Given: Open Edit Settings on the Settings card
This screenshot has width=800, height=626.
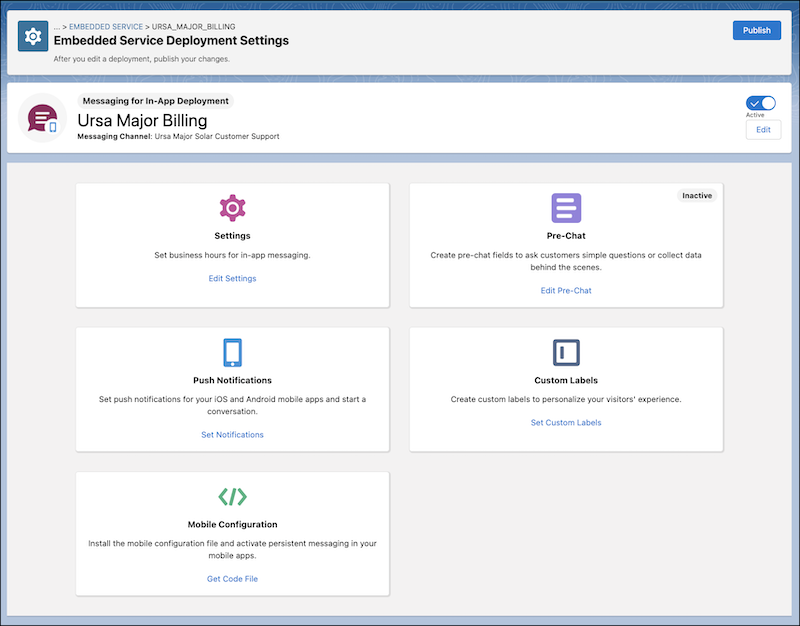Looking at the screenshot, I should pyautogui.click(x=232, y=278).
